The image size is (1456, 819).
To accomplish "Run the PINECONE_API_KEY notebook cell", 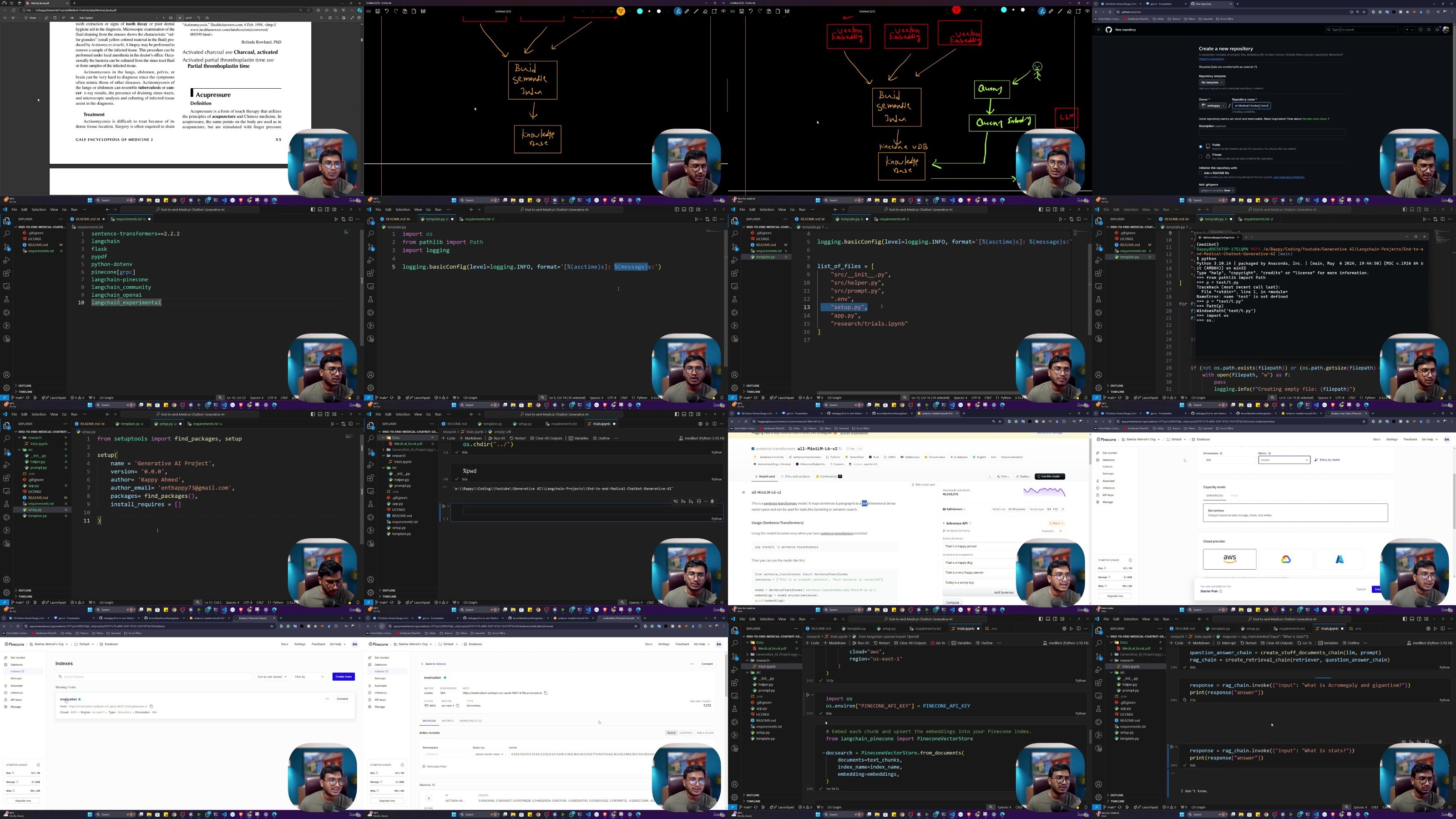I will 808,695.
